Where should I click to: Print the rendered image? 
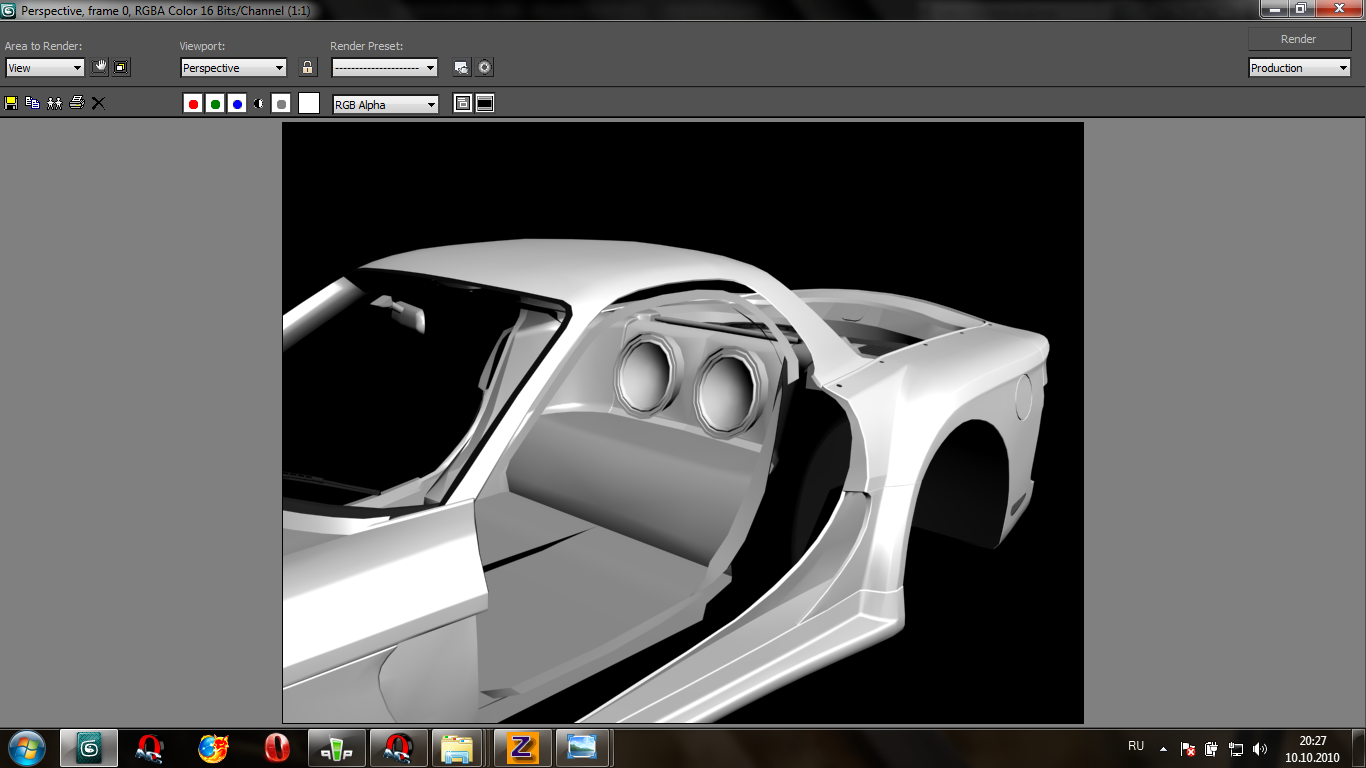(77, 103)
